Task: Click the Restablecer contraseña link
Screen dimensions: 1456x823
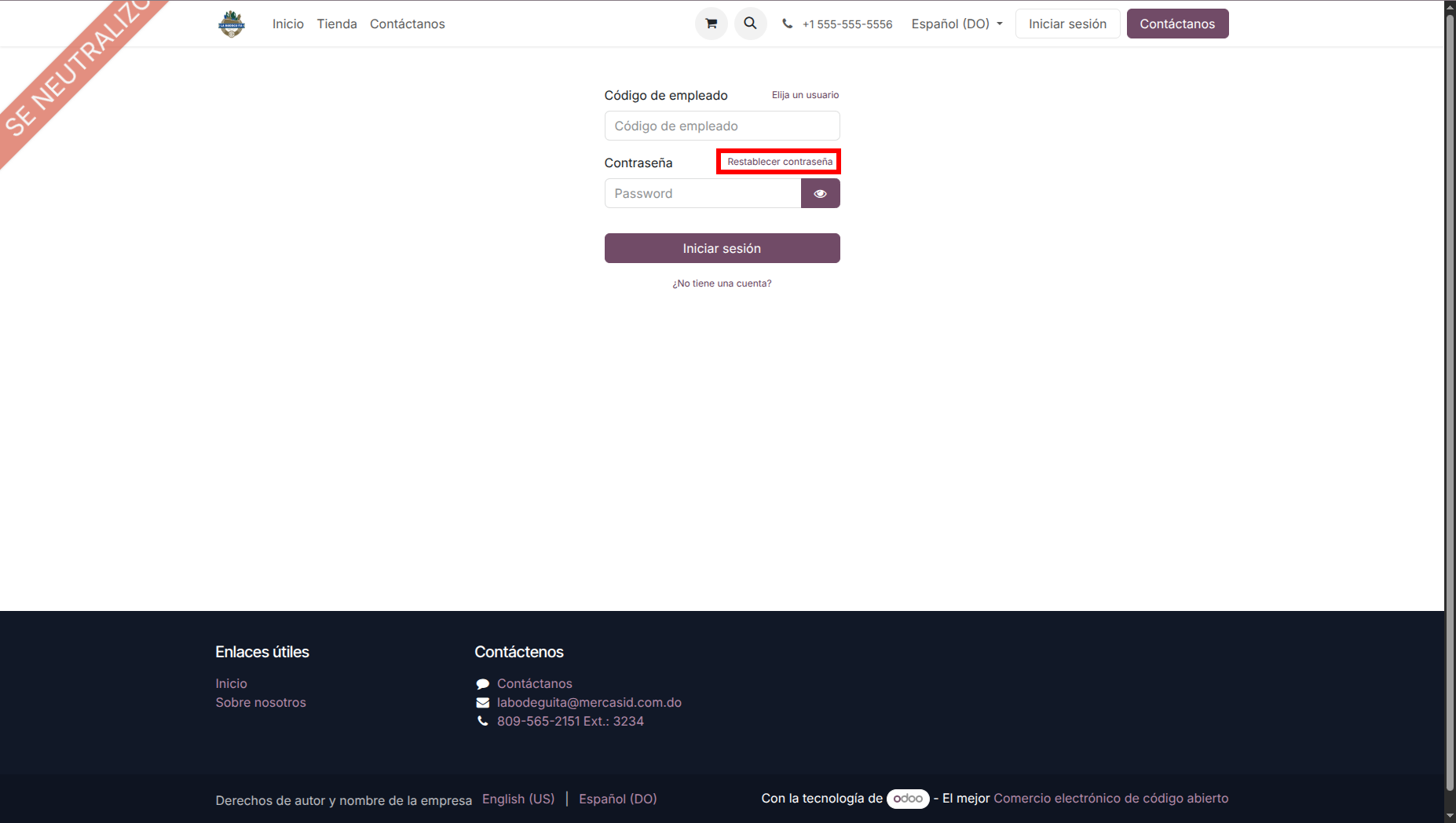Action: click(779, 162)
